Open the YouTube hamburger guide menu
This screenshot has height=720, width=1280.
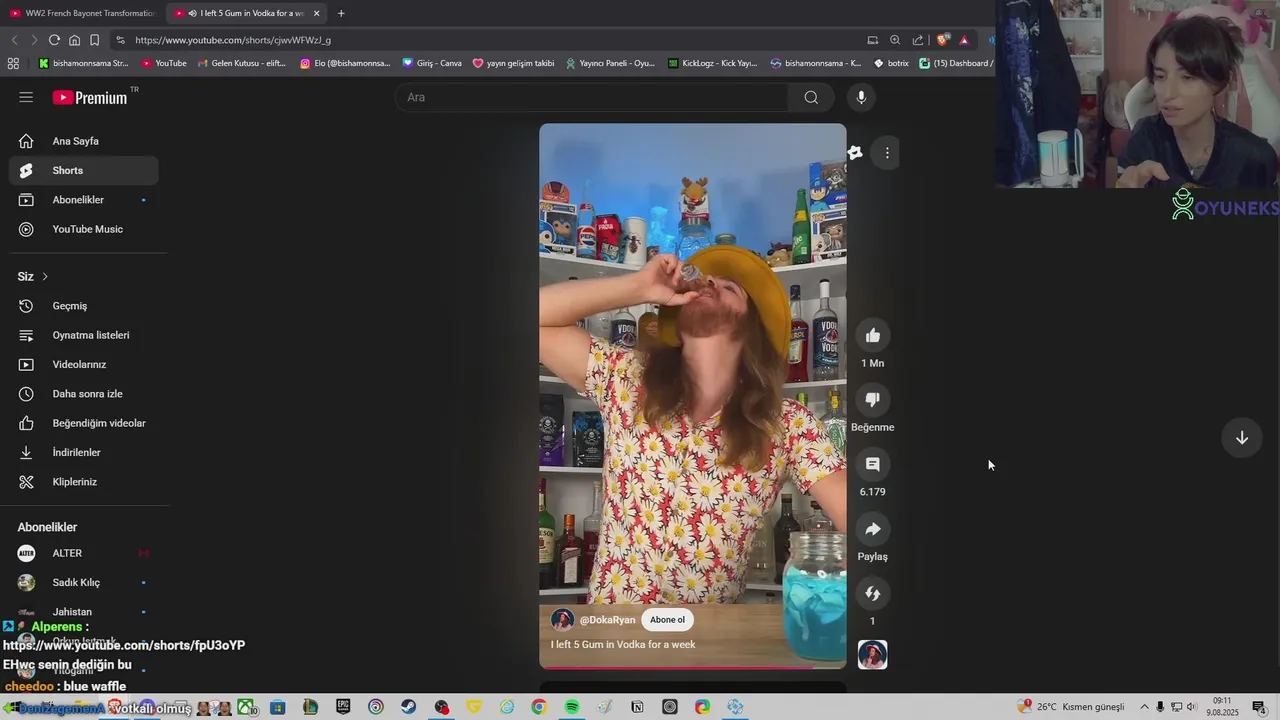26,97
